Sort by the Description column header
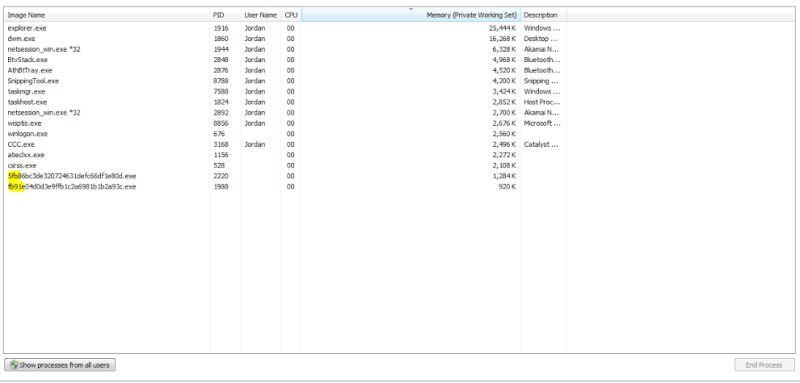This screenshot has width=800, height=383. point(543,15)
